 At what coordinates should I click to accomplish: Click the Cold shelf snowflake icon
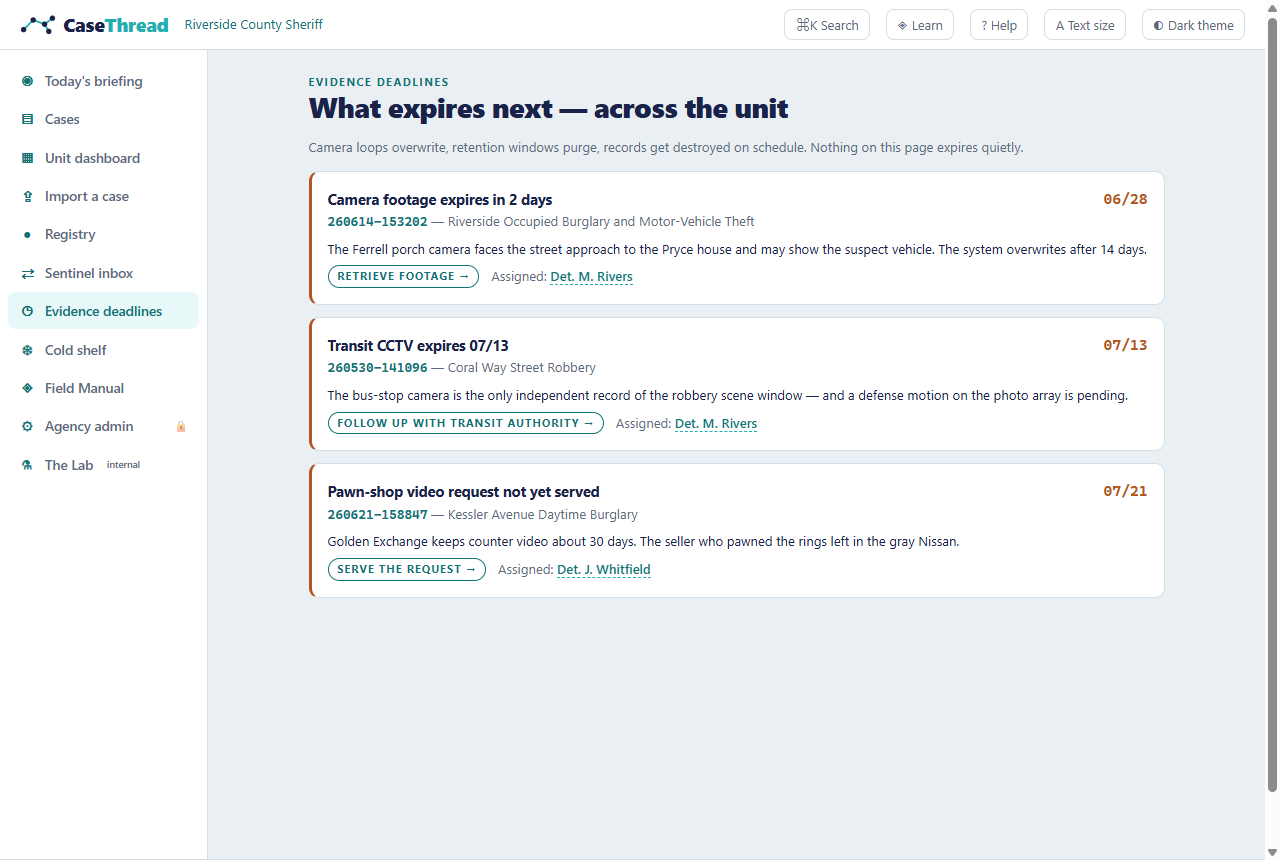(27, 350)
